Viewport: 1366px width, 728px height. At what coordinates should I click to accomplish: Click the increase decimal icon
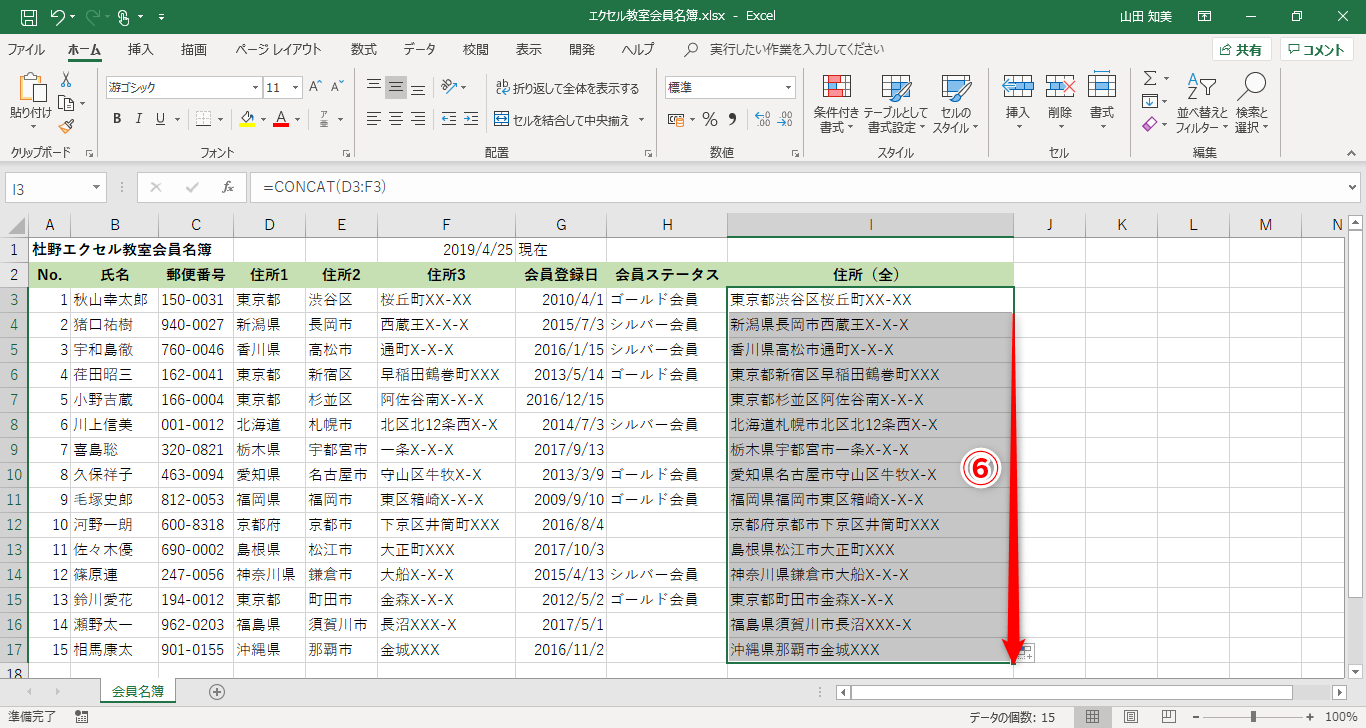click(762, 120)
